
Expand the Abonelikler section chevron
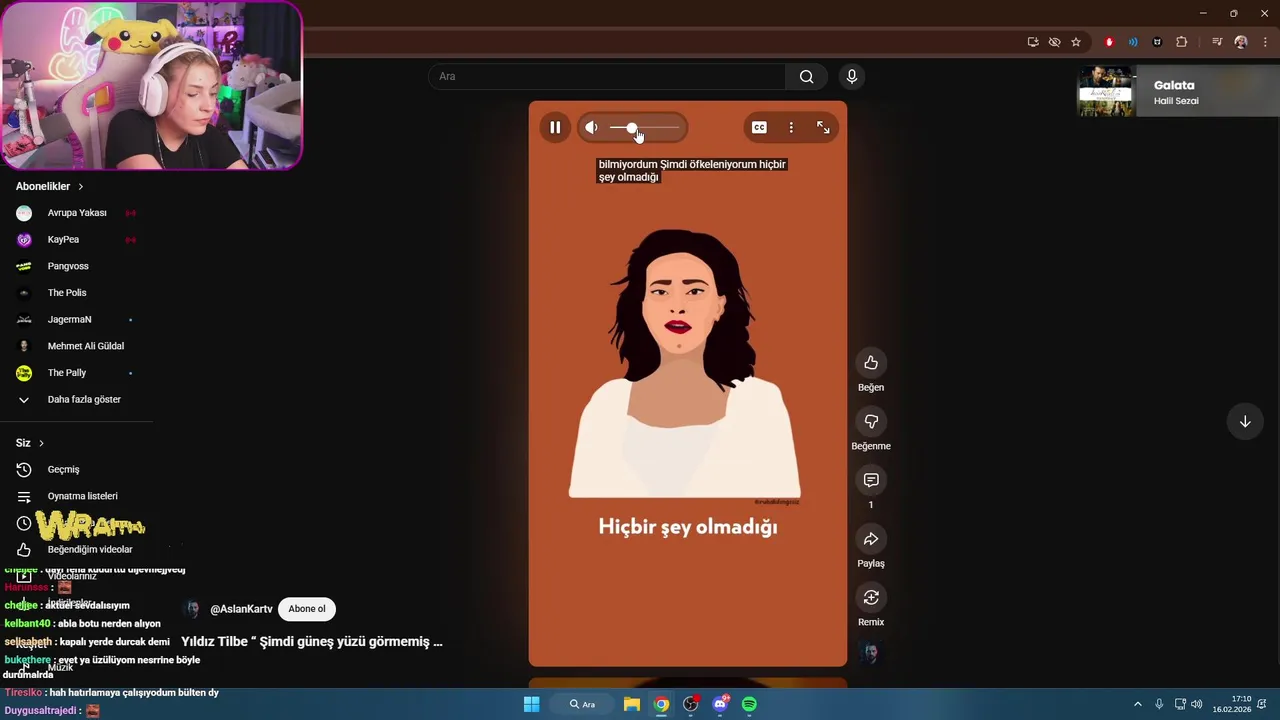pyautogui.click(x=81, y=187)
